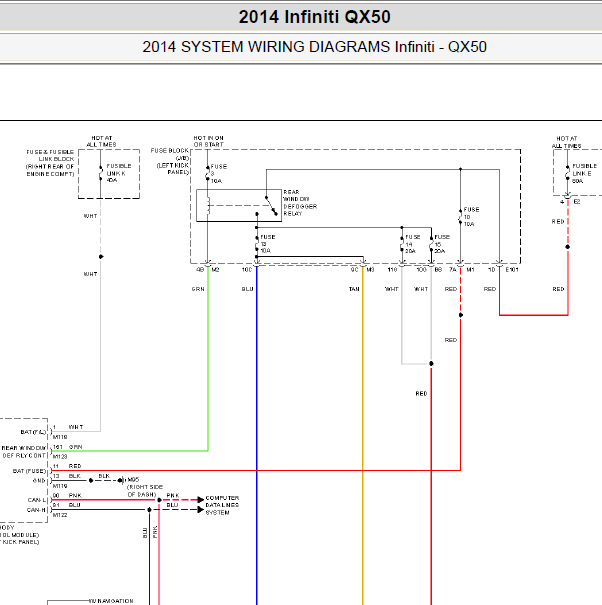Click the 'W/ NAVIGATION' label

click(x=112, y=601)
